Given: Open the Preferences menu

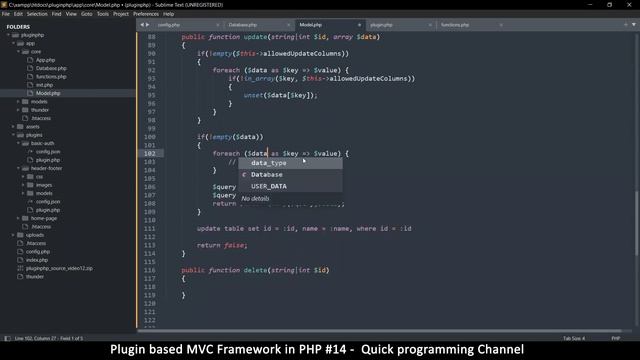Looking at the screenshot, I should click(x=146, y=14).
